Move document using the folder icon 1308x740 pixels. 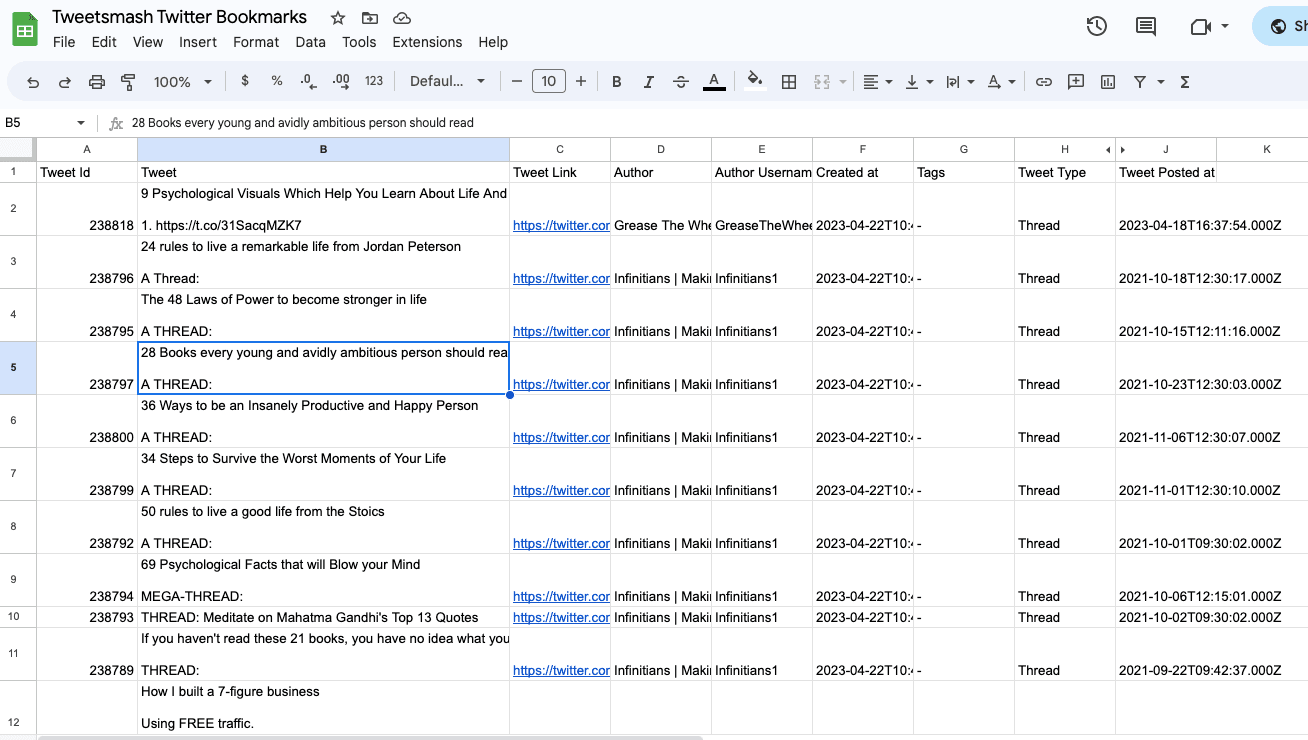370,18
